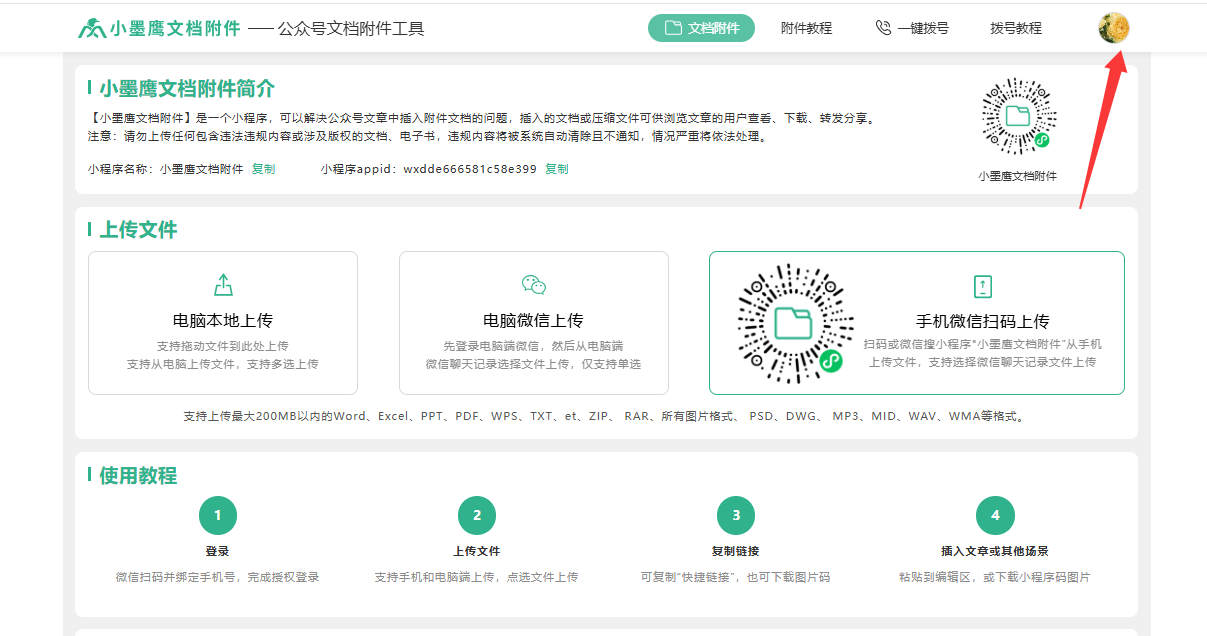The height and width of the screenshot is (636, 1207).
Task: Click the 可复制"快捷链接" description text
Action: tap(735, 577)
